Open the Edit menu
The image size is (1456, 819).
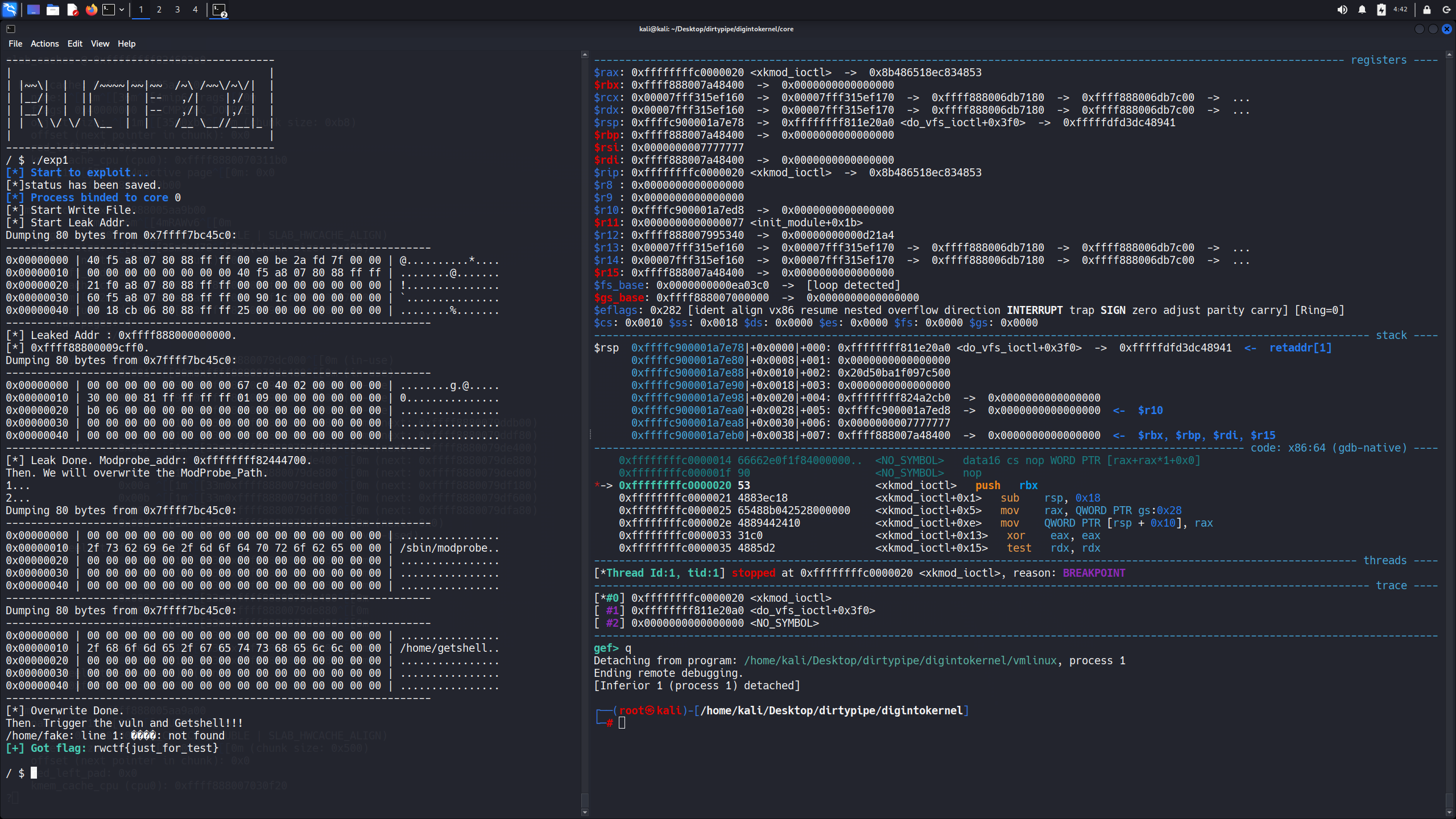[x=75, y=44]
